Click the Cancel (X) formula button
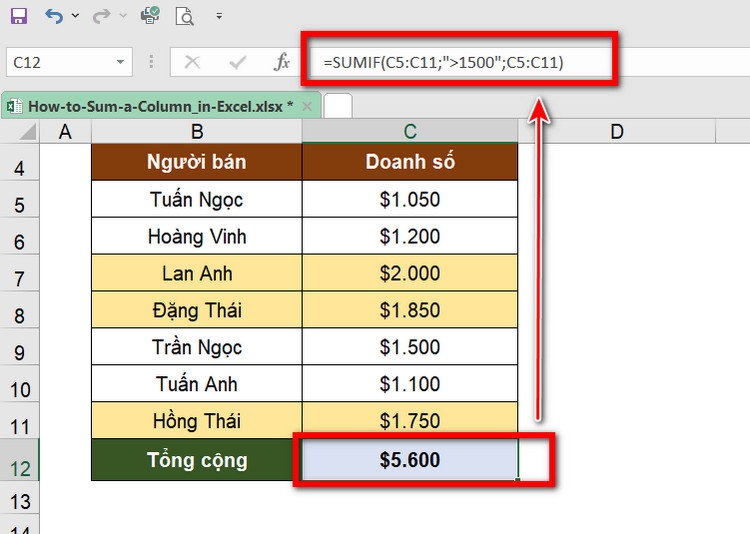The image size is (750, 534). [x=192, y=62]
